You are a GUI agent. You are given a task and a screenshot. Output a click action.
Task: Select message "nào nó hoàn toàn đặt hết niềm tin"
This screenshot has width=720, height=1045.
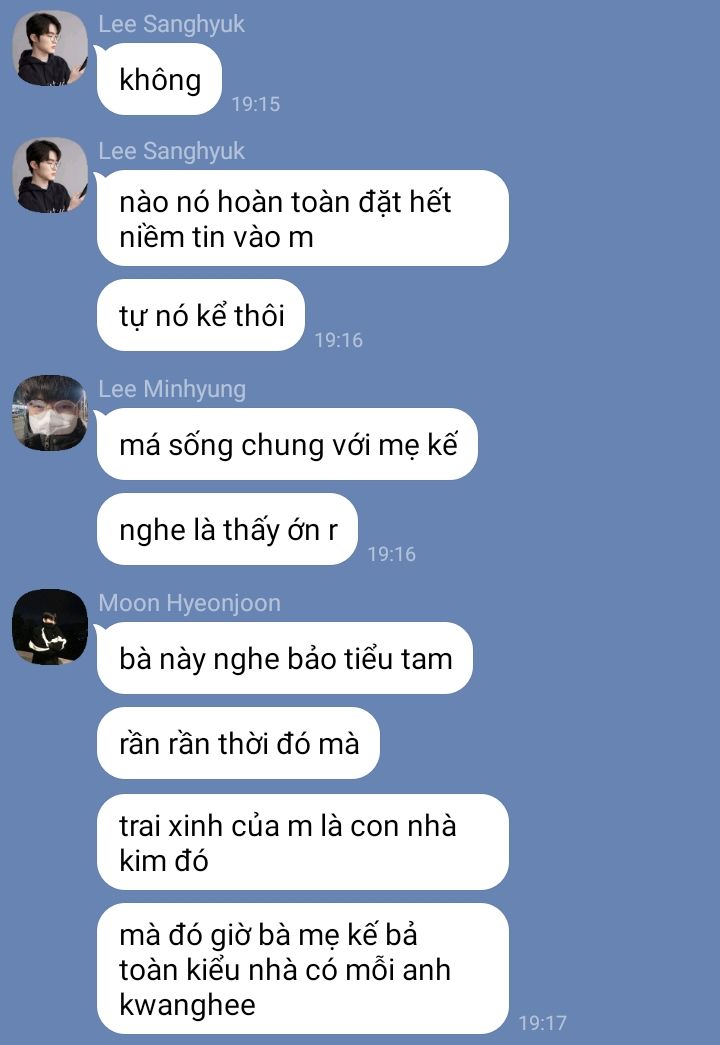(x=303, y=219)
